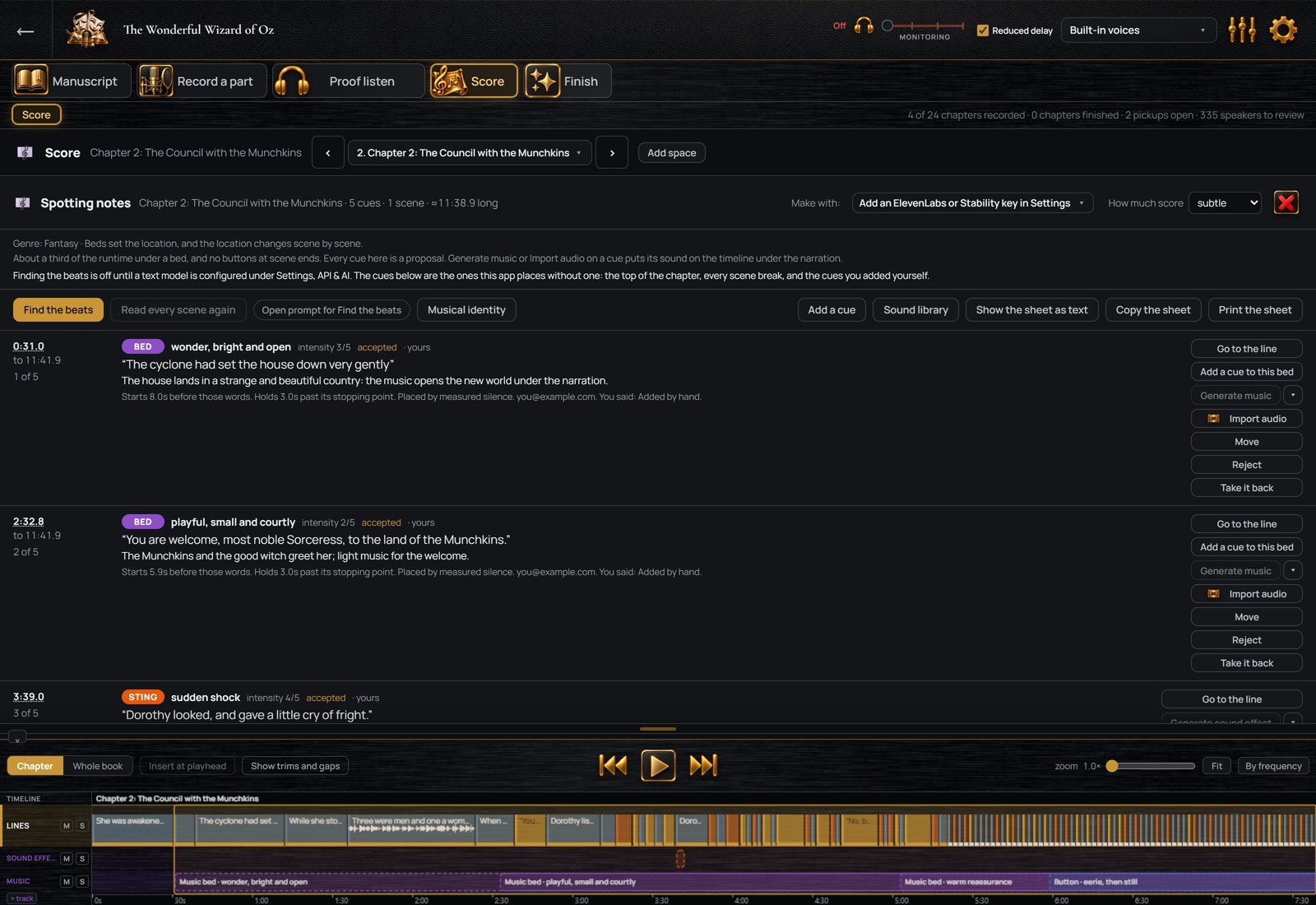
Task: Close Spotting notes with the red X
Action: tap(1286, 202)
